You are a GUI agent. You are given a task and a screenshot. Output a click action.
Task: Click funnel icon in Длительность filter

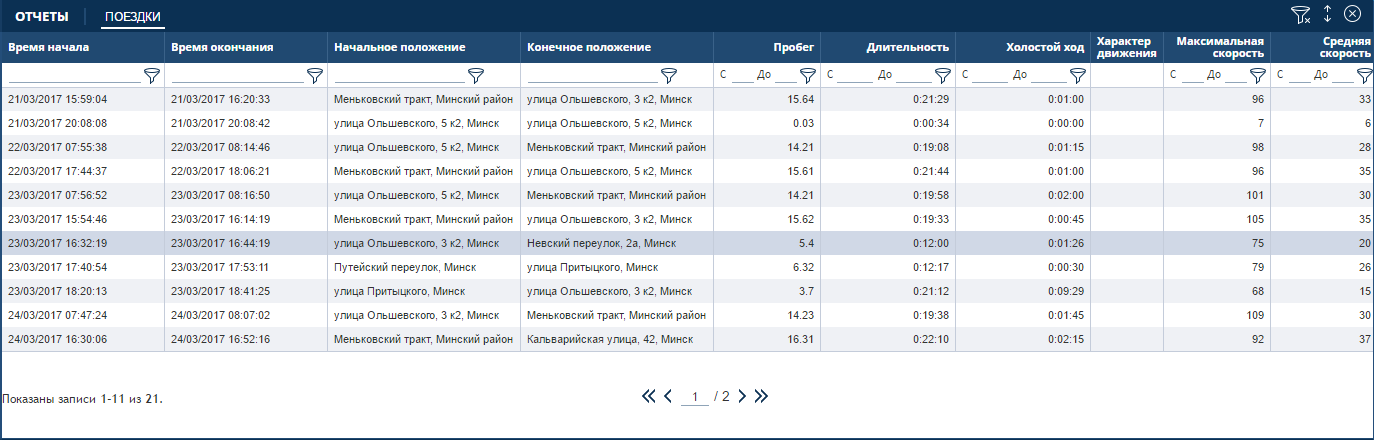(942, 75)
